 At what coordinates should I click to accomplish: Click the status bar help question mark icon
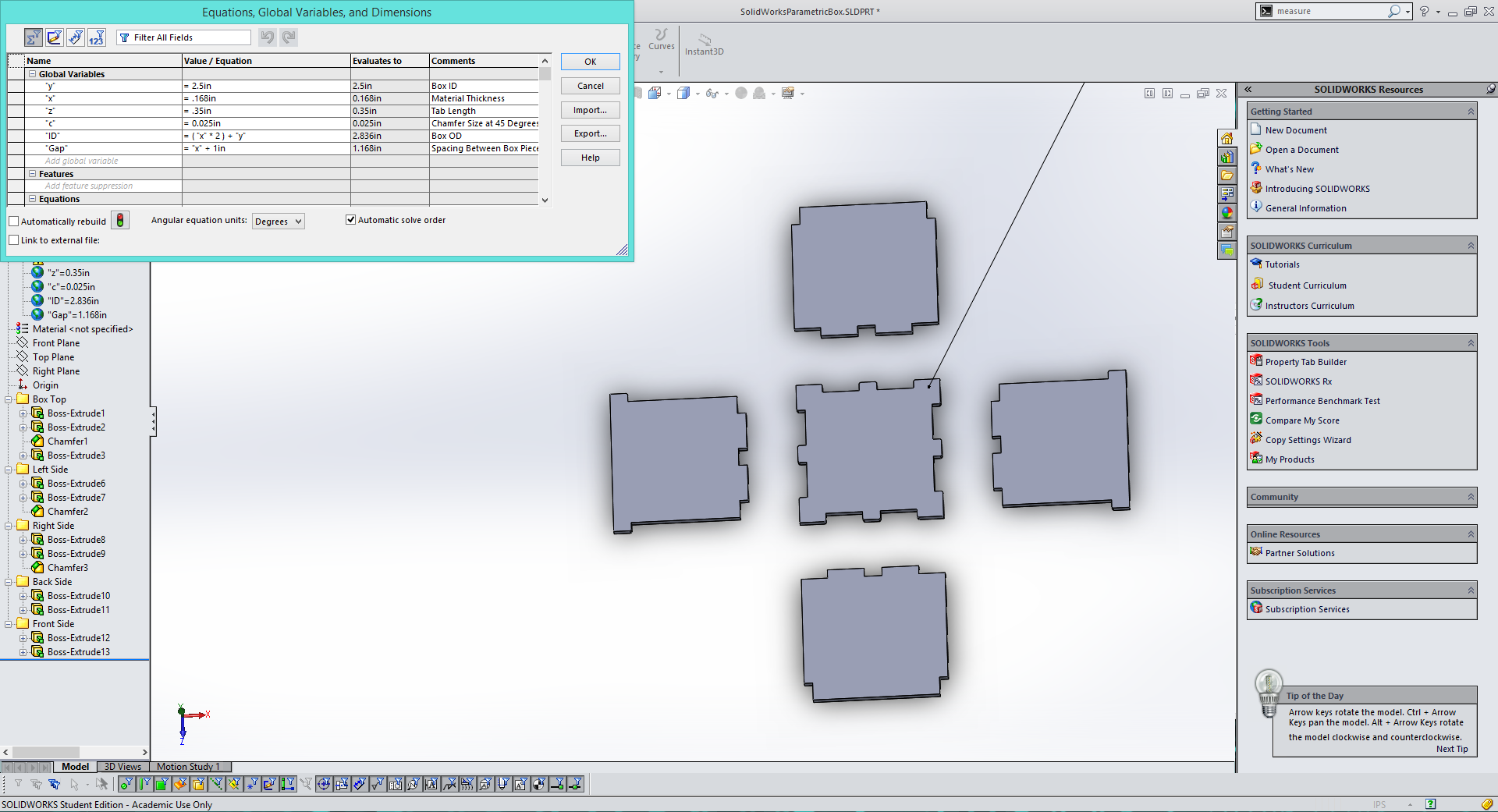[x=1430, y=804]
